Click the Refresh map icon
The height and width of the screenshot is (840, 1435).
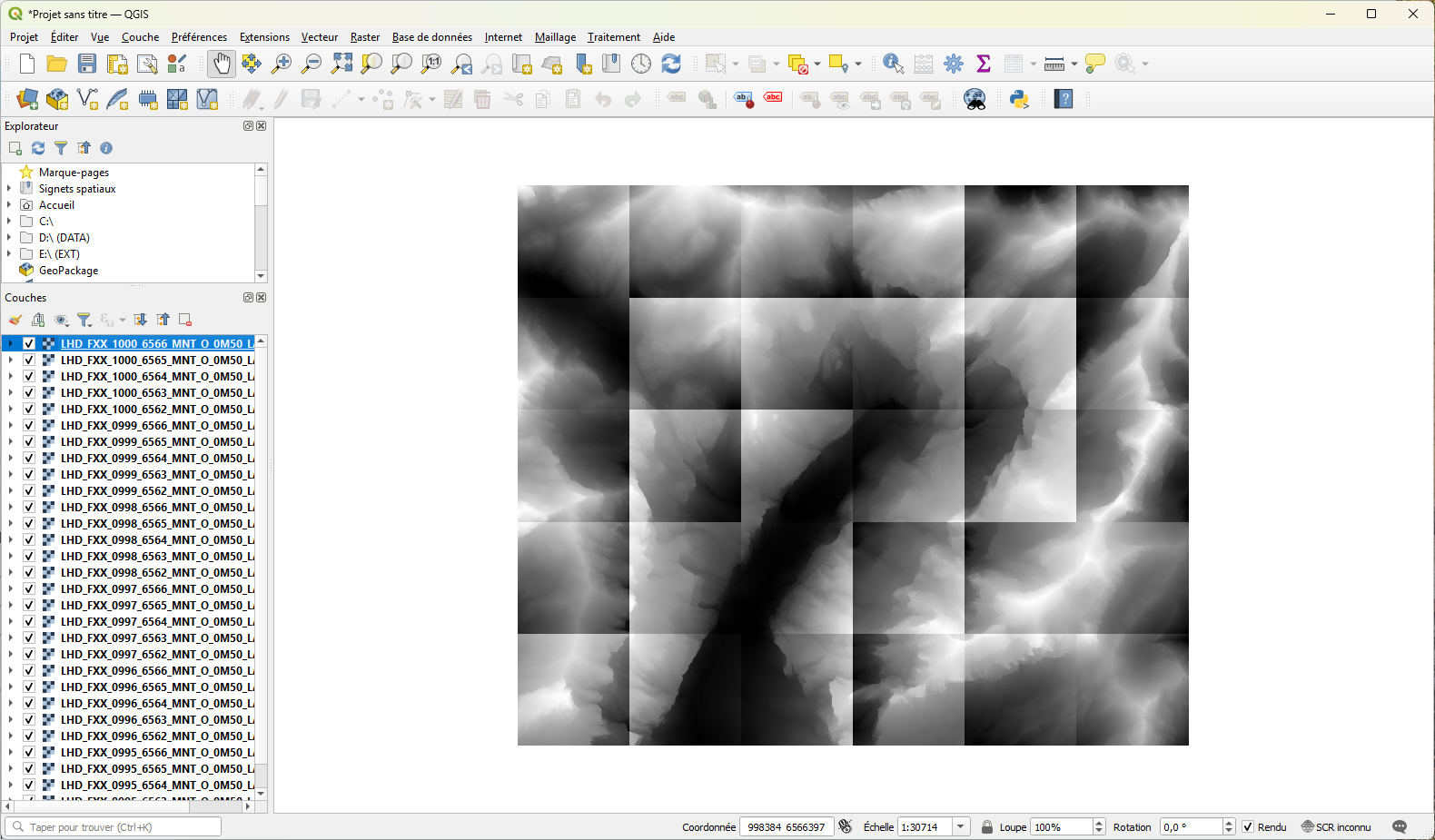[671, 64]
